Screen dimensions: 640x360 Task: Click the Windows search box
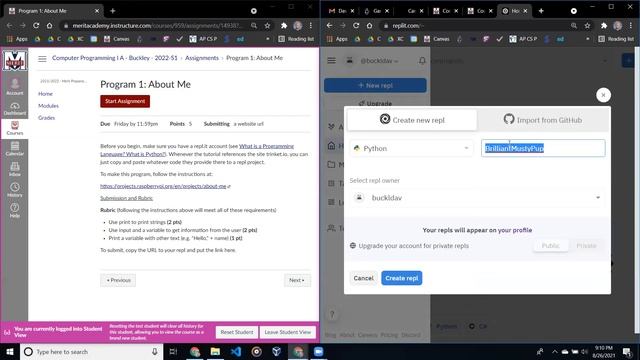point(91,351)
